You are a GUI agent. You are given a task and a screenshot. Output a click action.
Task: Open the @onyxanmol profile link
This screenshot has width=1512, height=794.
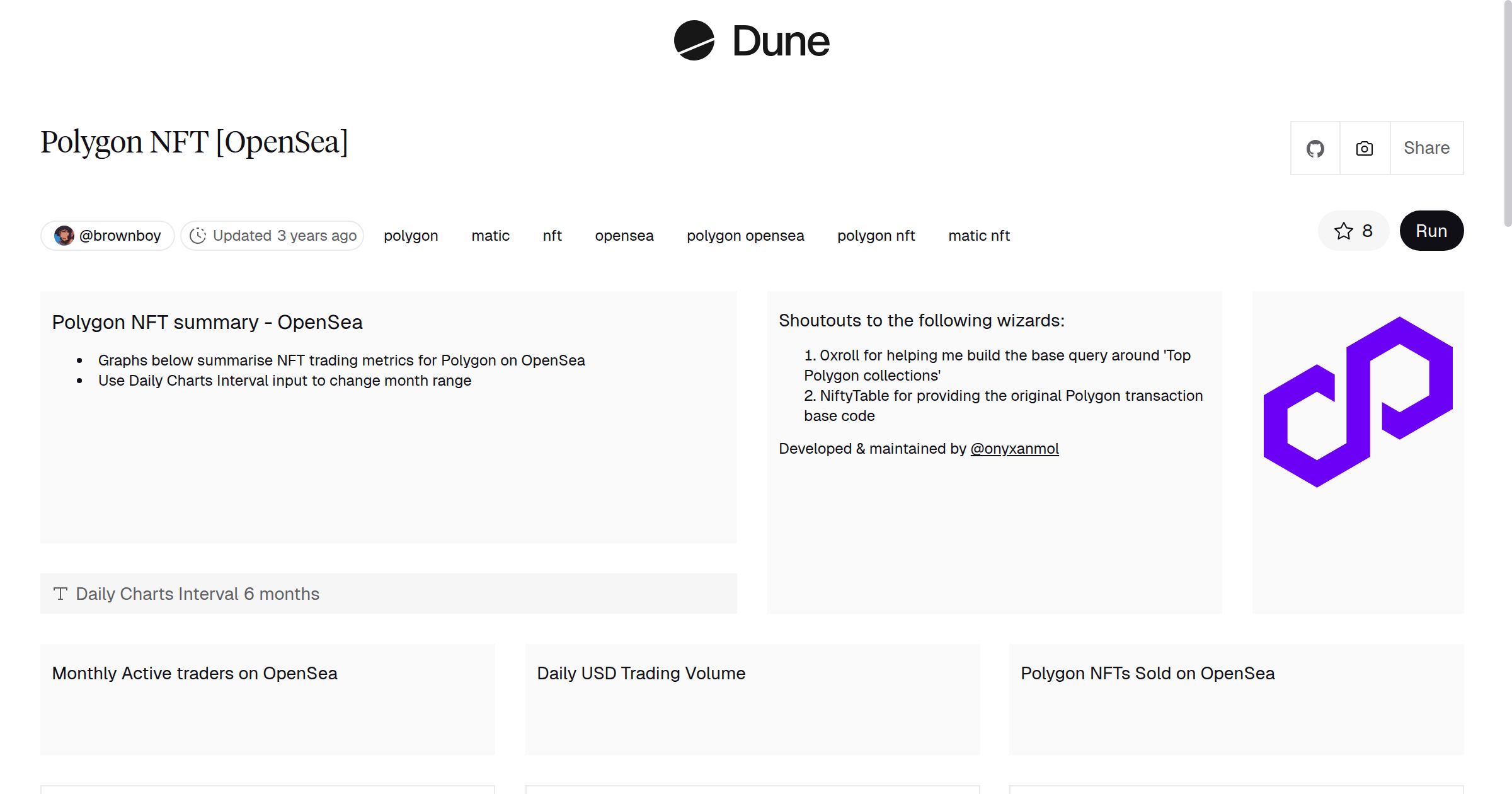click(1014, 449)
